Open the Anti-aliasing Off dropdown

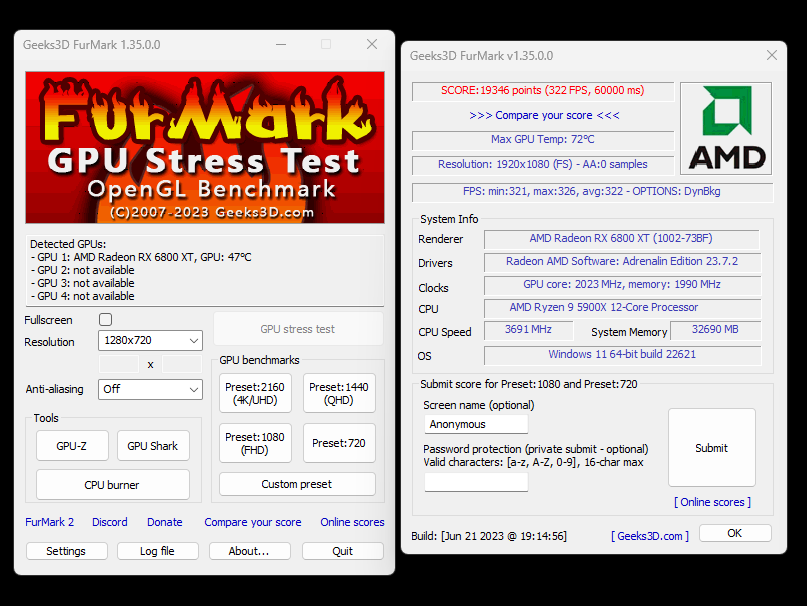coord(150,389)
